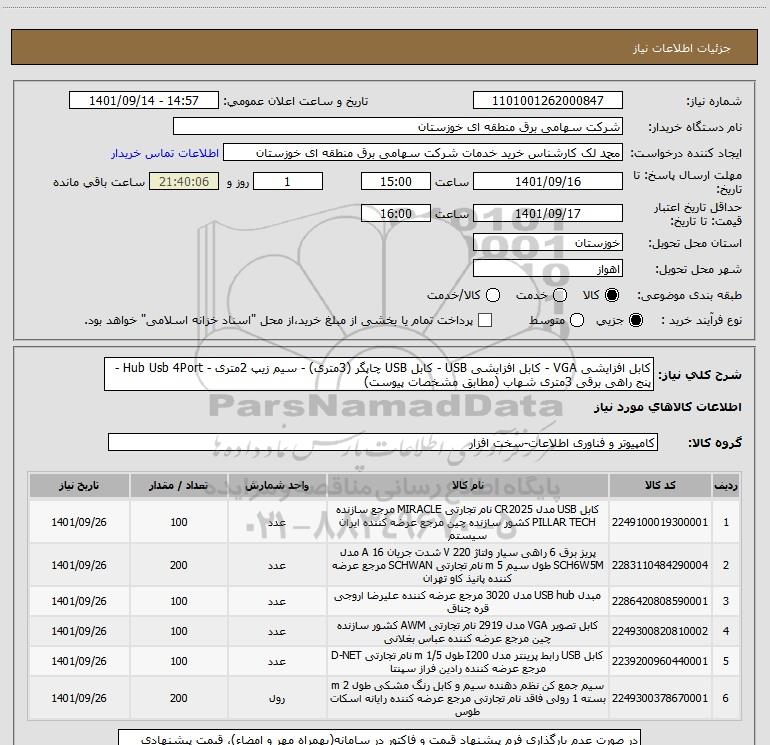770x745 pixels.
Task: Select the جزیی purchase process option
Action: [x=614, y=320]
